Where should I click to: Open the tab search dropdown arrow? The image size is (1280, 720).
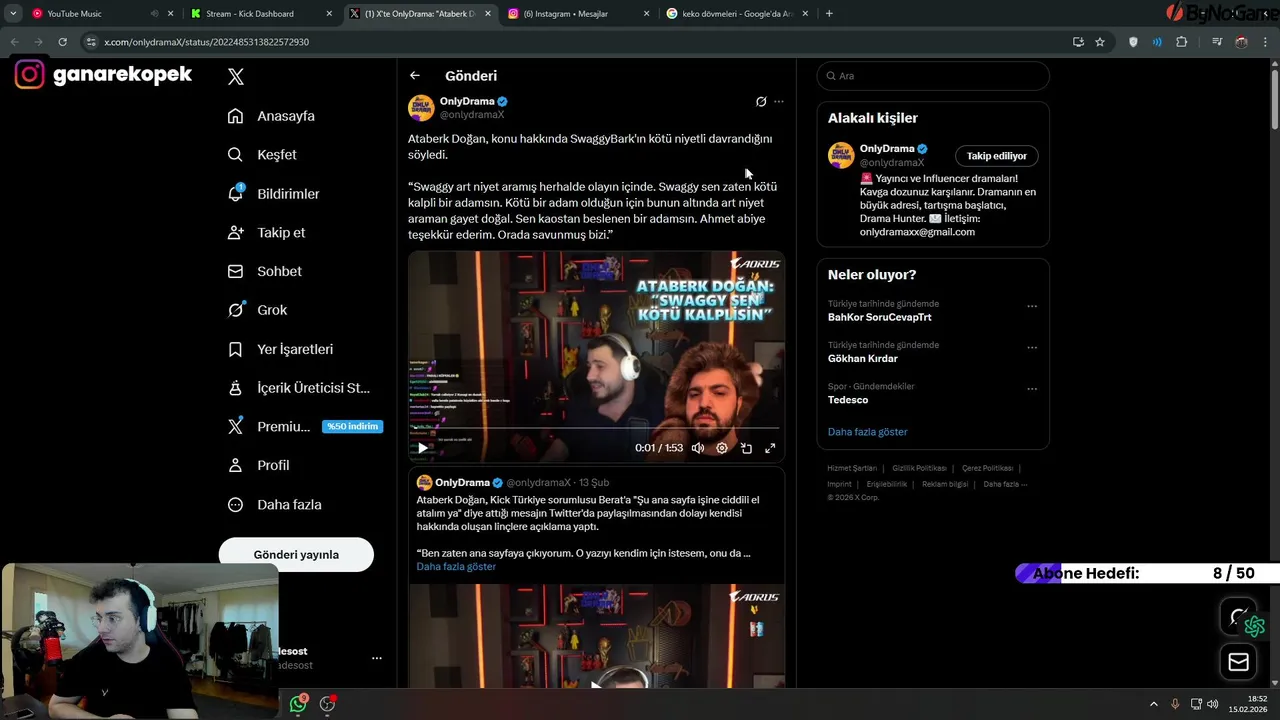pos(13,14)
